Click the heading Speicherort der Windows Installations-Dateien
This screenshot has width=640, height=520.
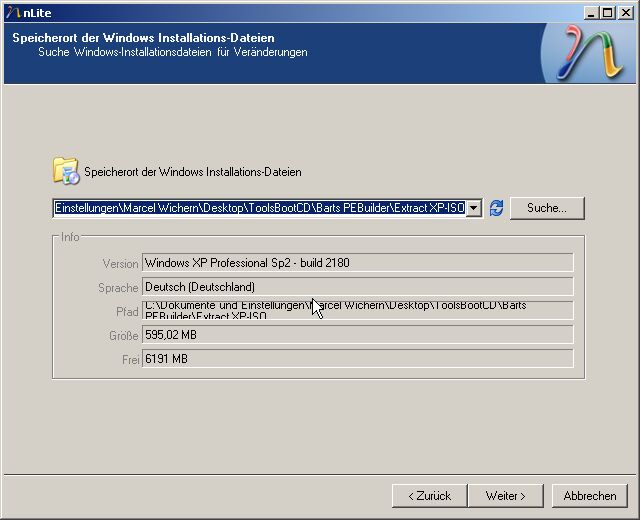click(143, 38)
